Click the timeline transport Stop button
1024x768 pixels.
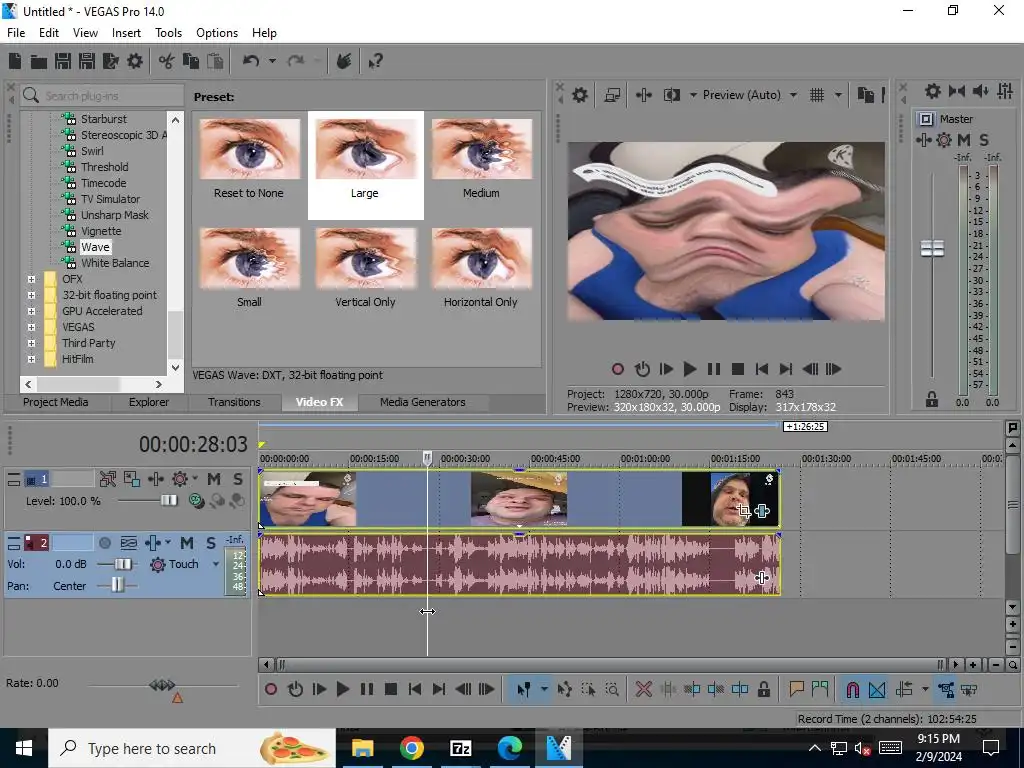pyautogui.click(x=391, y=689)
